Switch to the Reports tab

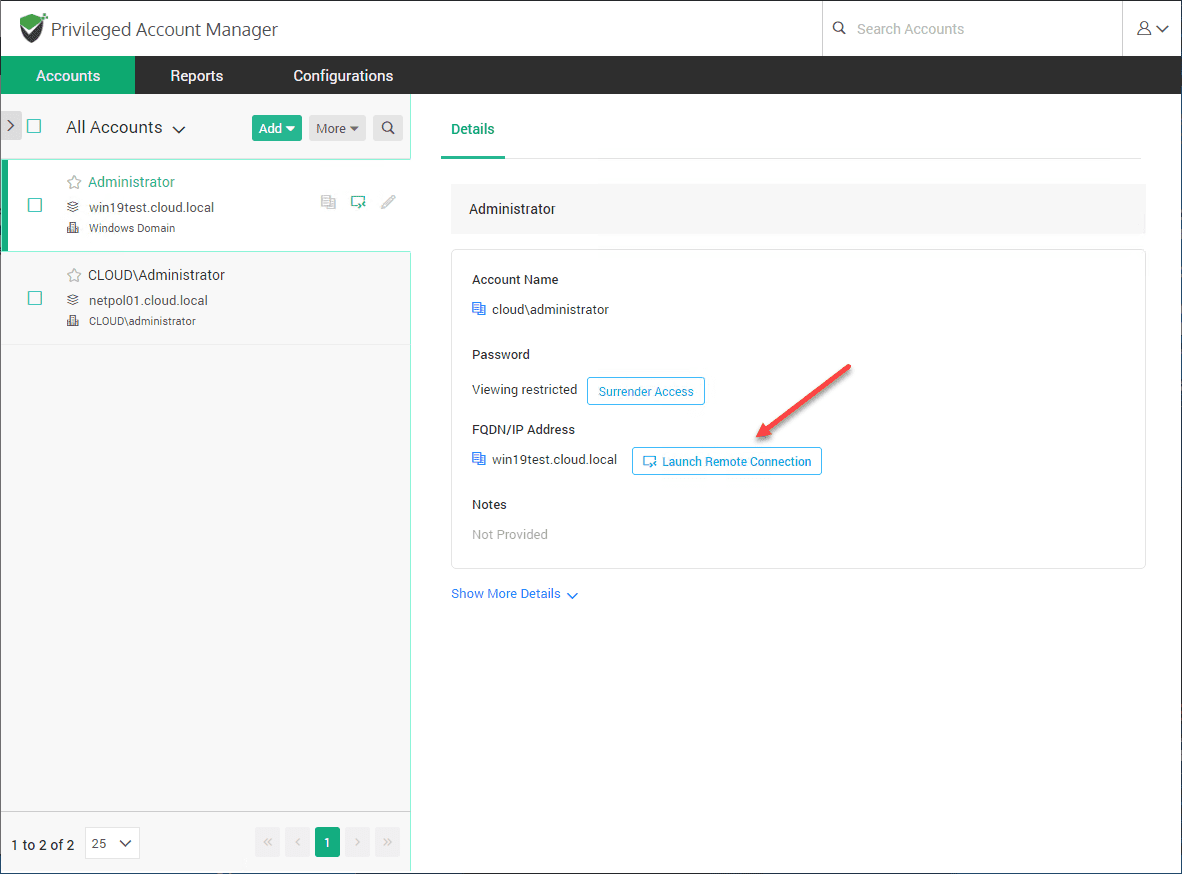(x=197, y=75)
